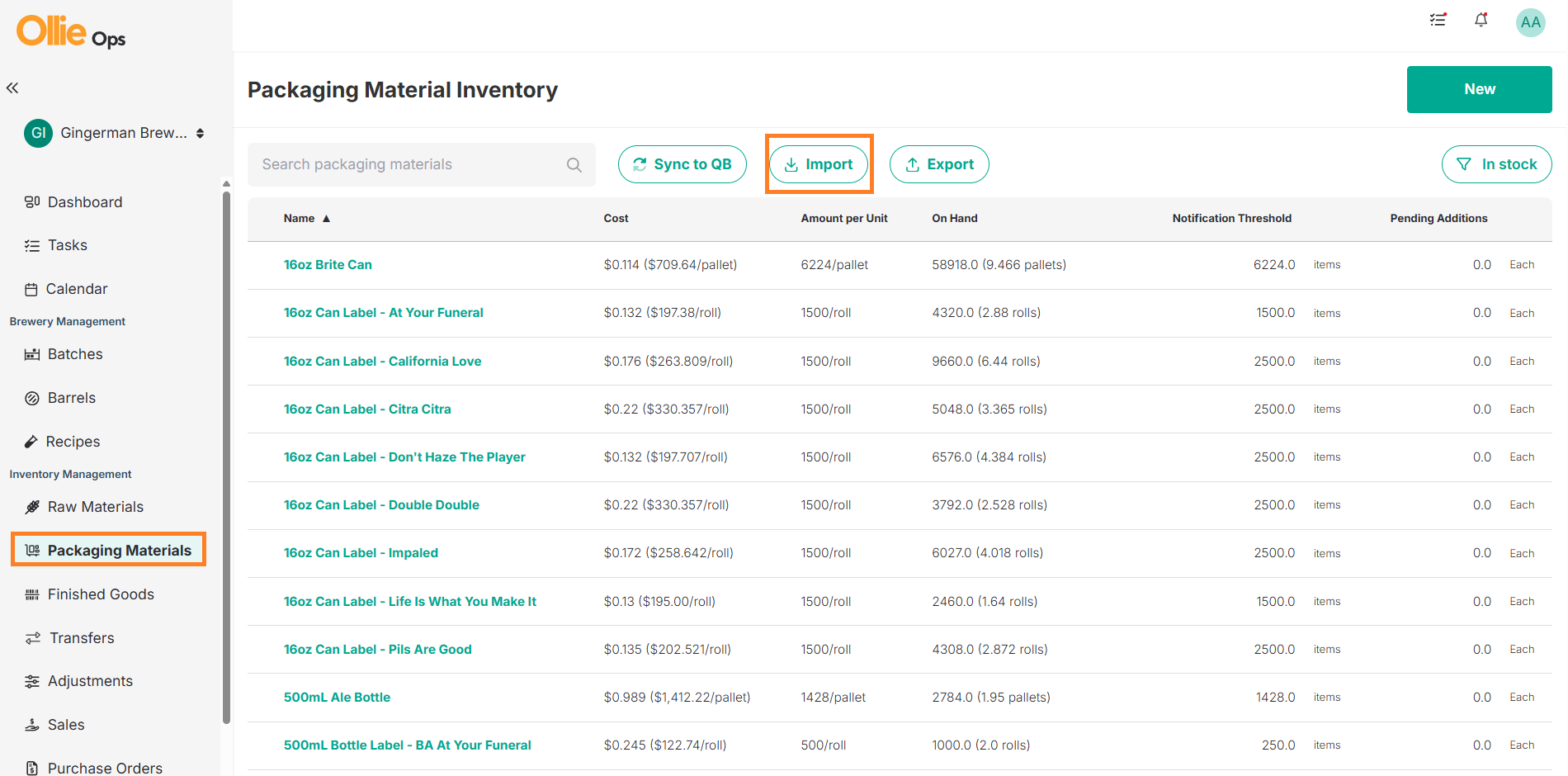The image size is (1568, 776).
Task: Click cost $0.989 ($1,412.22/pallet)
Action: coord(677,698)
